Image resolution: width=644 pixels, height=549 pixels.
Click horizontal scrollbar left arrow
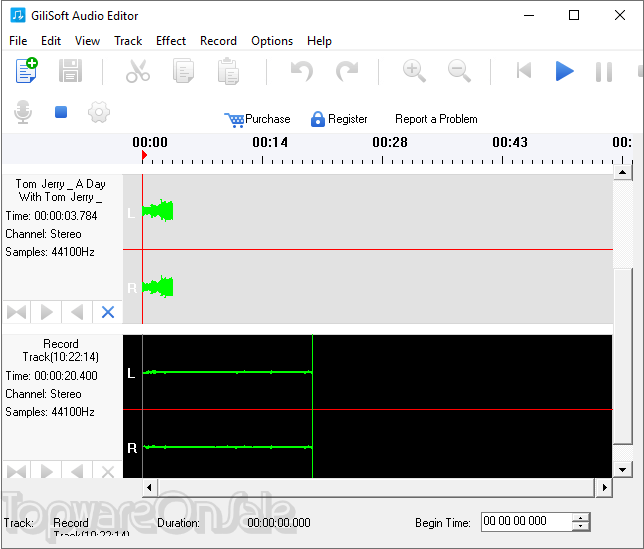149,487
